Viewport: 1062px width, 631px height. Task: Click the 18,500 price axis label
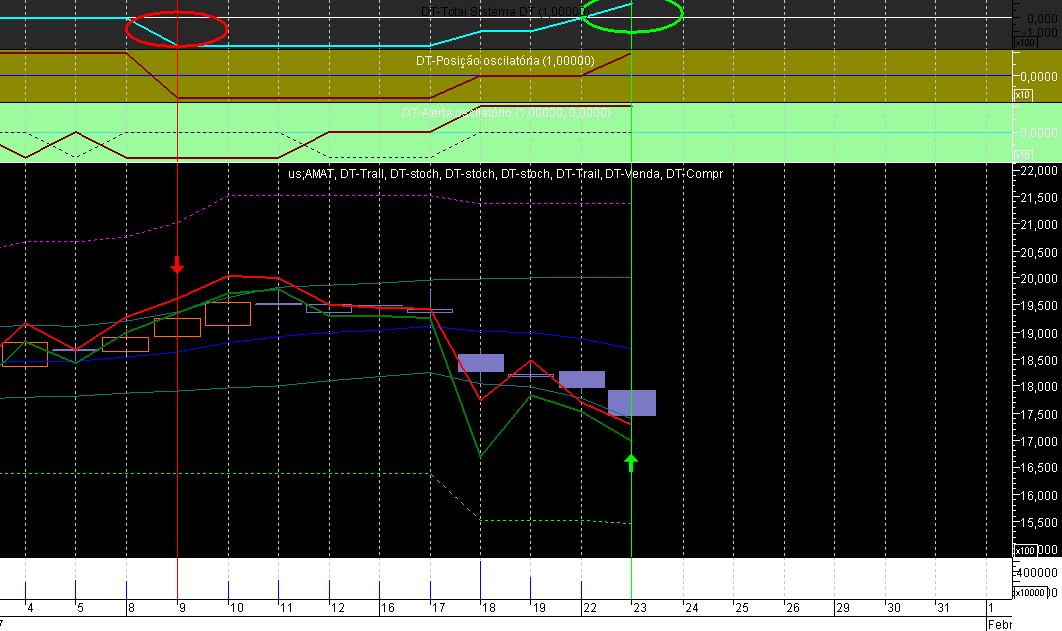click(1040, 361)
